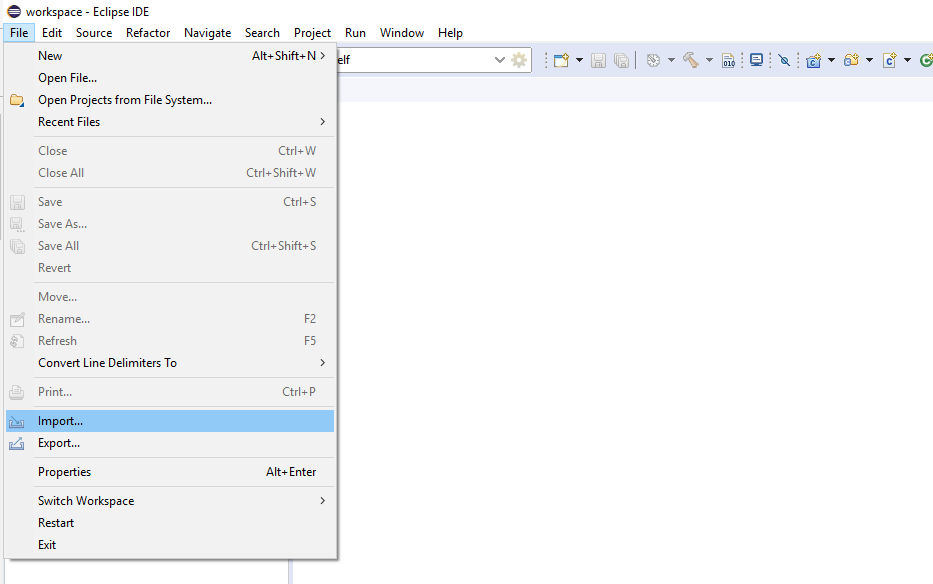Click the Save As icon in File menu
This screenshot has height=584, width=933.
point(17,224)
